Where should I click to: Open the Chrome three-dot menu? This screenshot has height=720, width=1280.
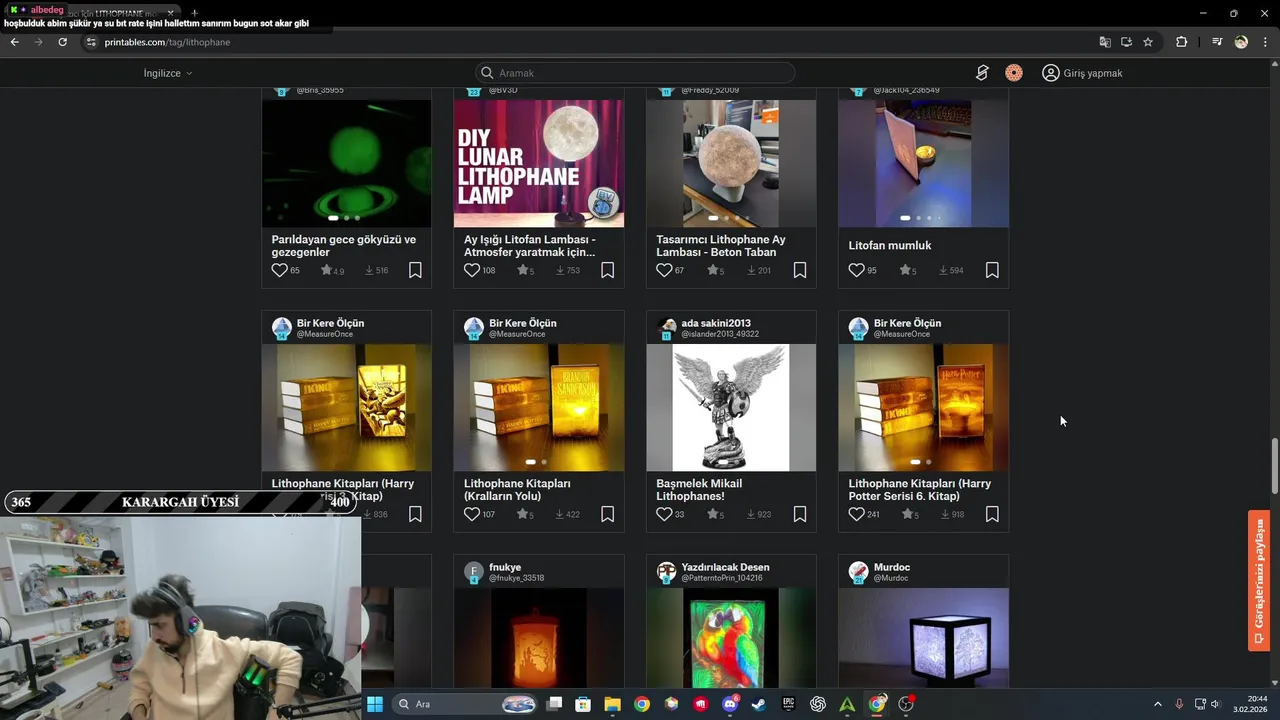[x=1266, y=42]
